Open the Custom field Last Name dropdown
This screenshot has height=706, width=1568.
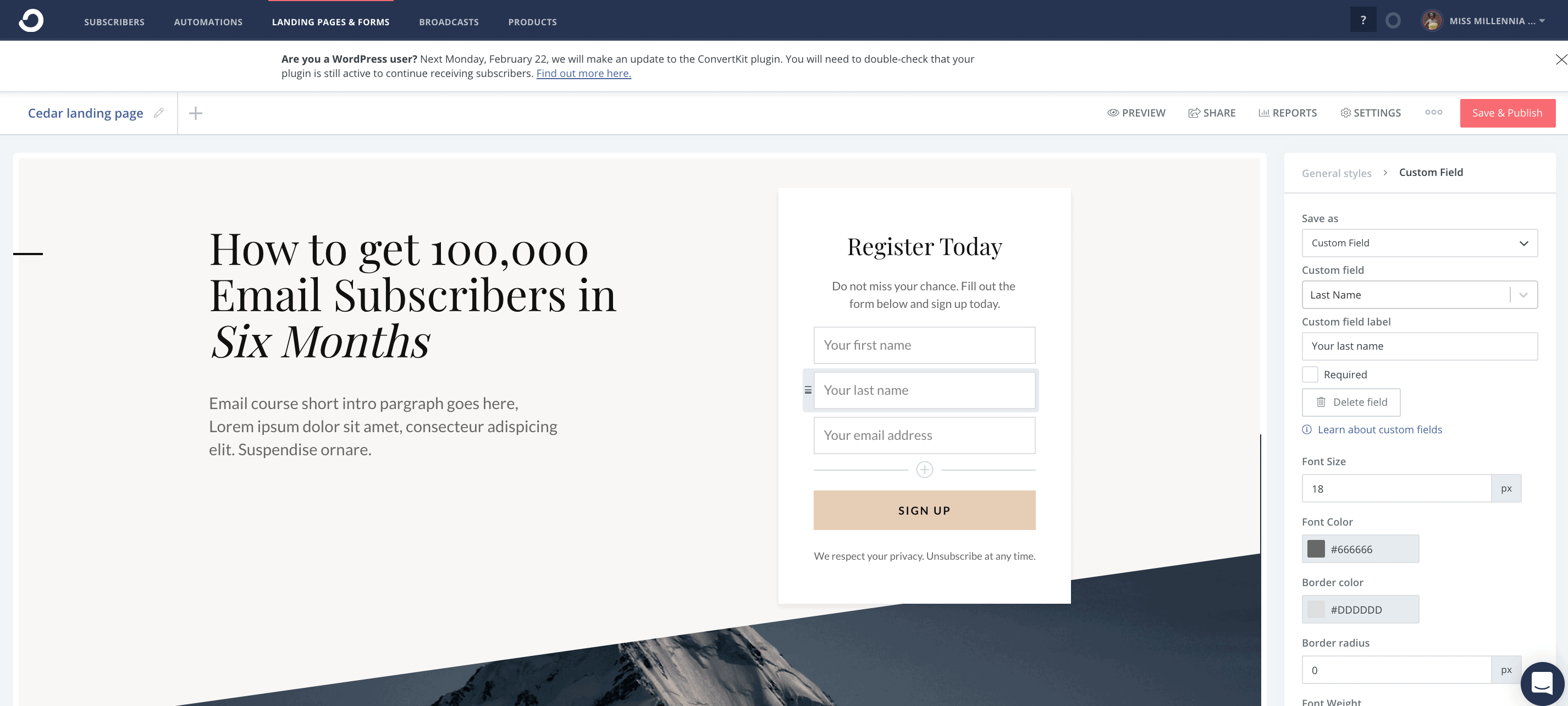point(1524,294)
